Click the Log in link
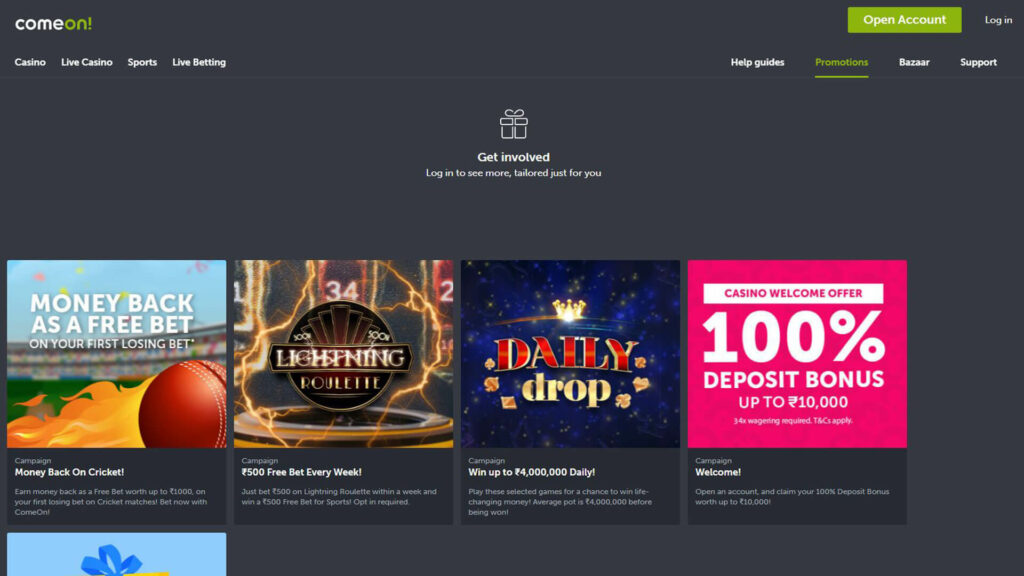 tap(999, 20)
